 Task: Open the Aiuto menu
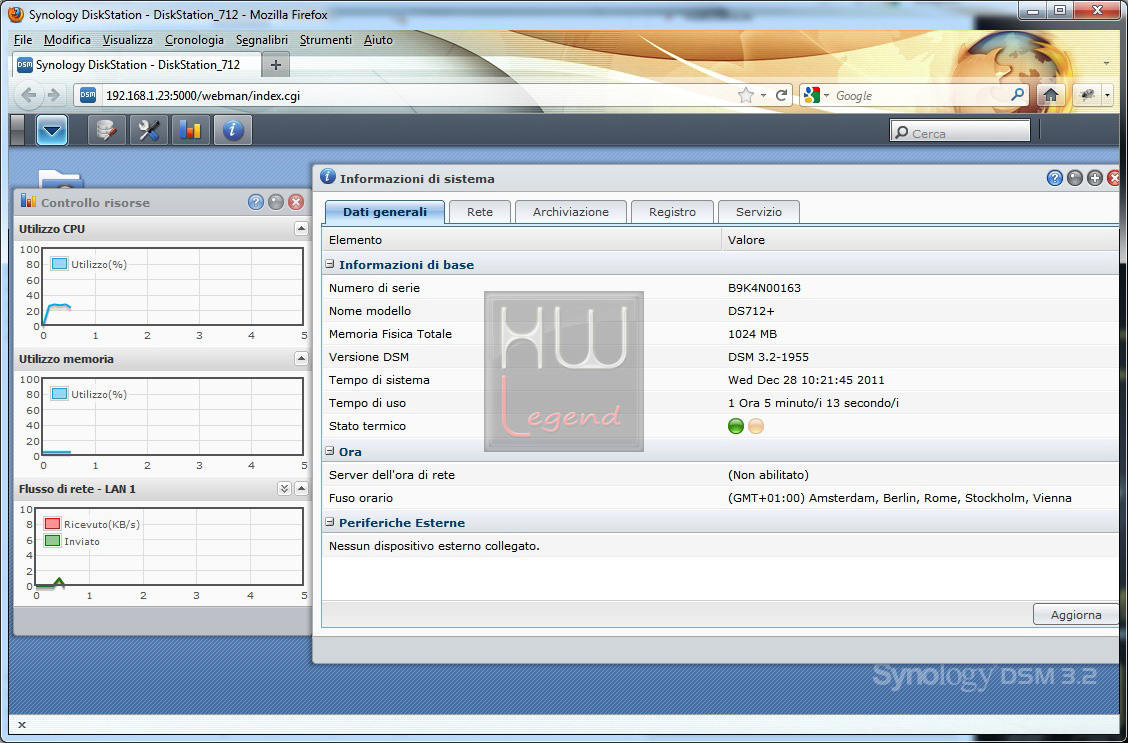pyautogui.click(x=378, y=40)
